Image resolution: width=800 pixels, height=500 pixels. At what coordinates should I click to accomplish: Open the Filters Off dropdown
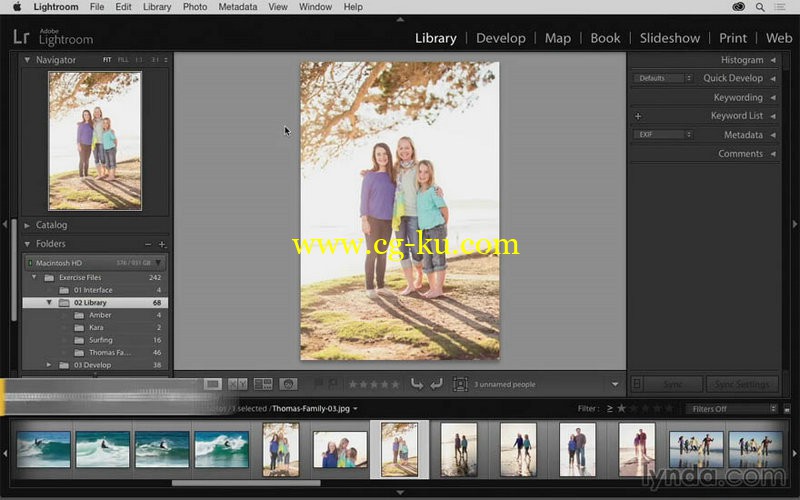click(x=731, y=409)
